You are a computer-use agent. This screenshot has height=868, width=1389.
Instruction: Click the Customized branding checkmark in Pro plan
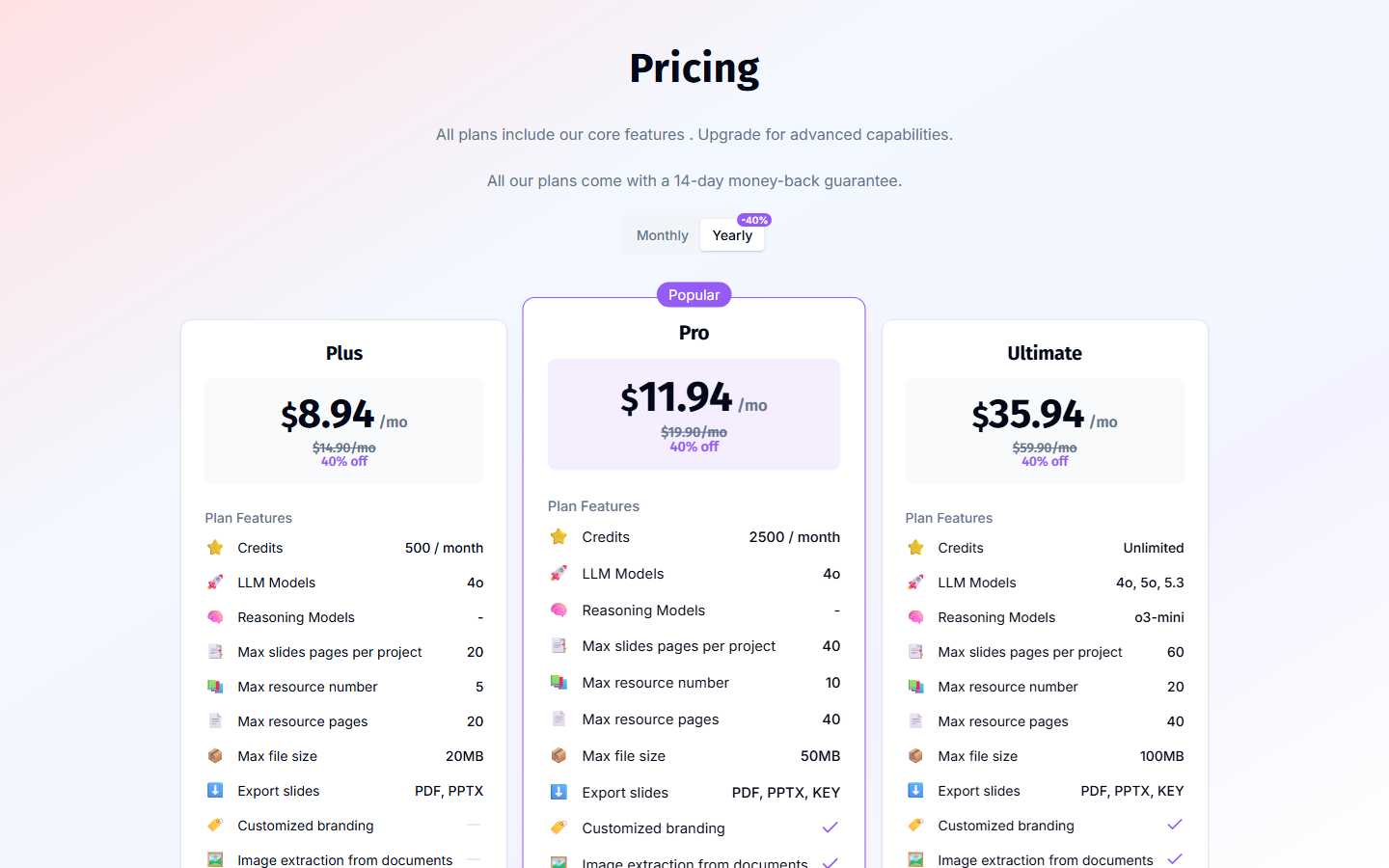[x=830, y=827]
